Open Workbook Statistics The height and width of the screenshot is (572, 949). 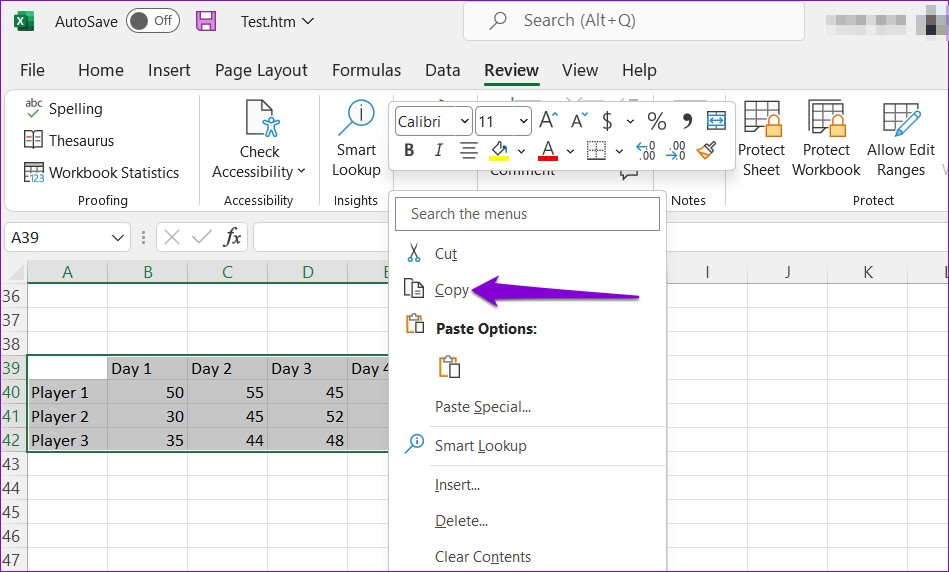(x=101, y=173)
